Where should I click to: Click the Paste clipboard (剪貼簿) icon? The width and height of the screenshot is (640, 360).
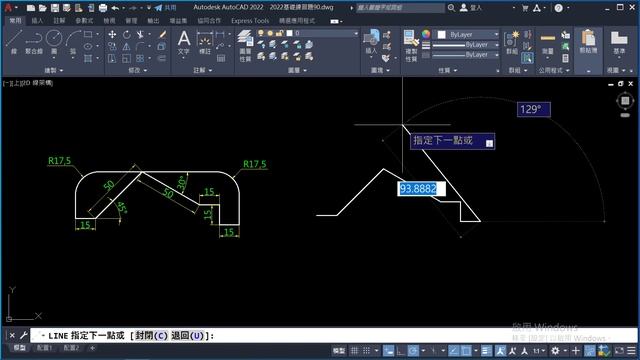pyautogui.click(x=588, y=42)
